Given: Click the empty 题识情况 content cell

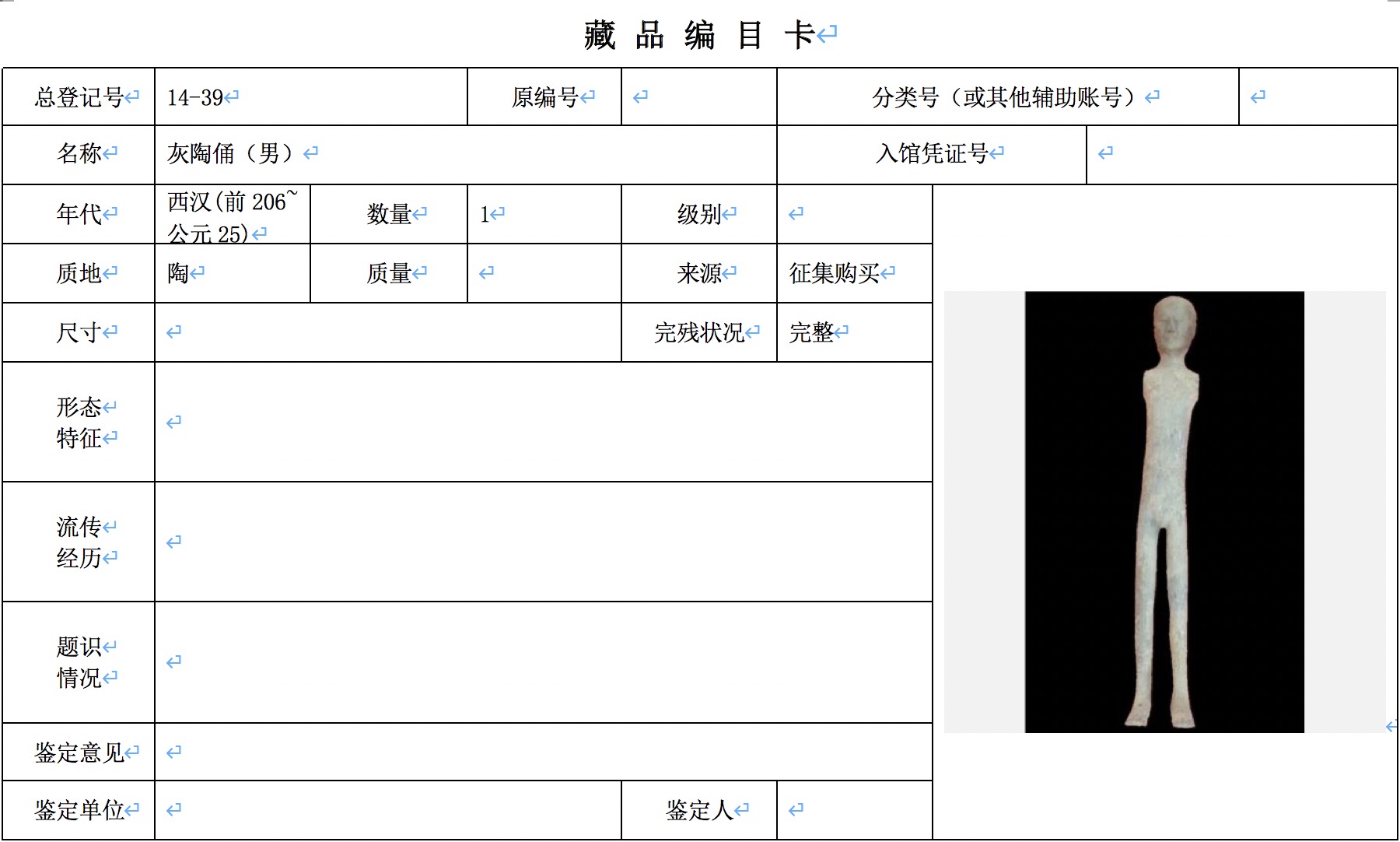Looking at the screenshot, I should [x=544, y=662].
